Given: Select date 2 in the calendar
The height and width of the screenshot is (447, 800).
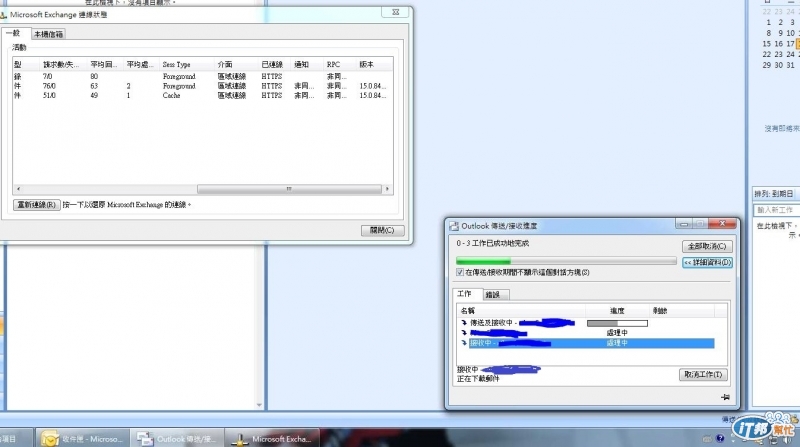Looking at the screenshot, I should click(781, 22).
